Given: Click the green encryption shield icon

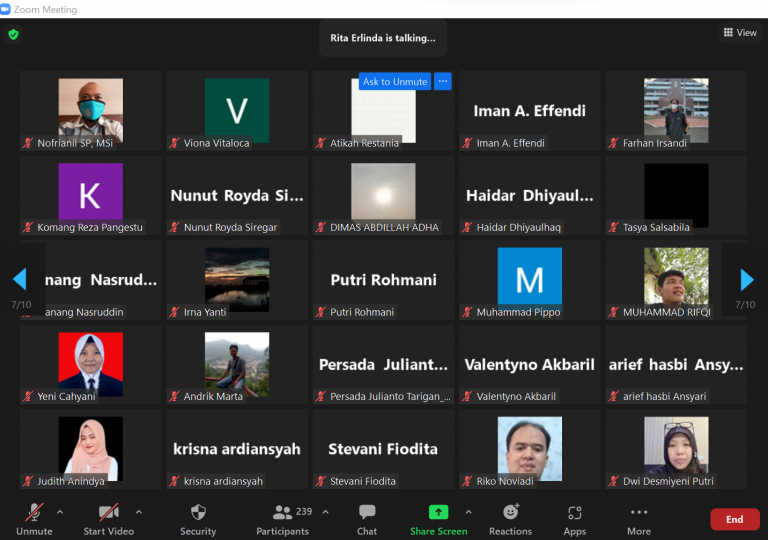Looking at the screenshot, I should coord(14,34).
